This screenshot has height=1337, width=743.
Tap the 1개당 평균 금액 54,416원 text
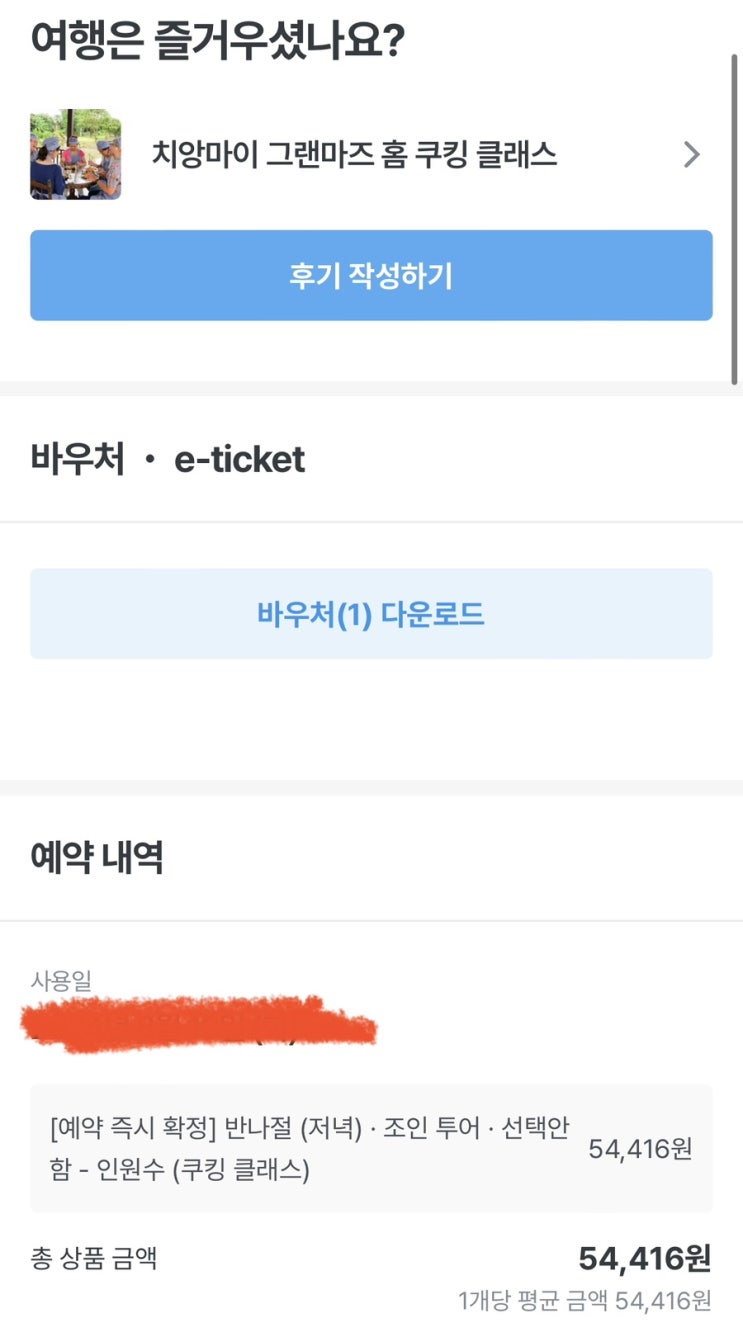[x=585, y=1301]
